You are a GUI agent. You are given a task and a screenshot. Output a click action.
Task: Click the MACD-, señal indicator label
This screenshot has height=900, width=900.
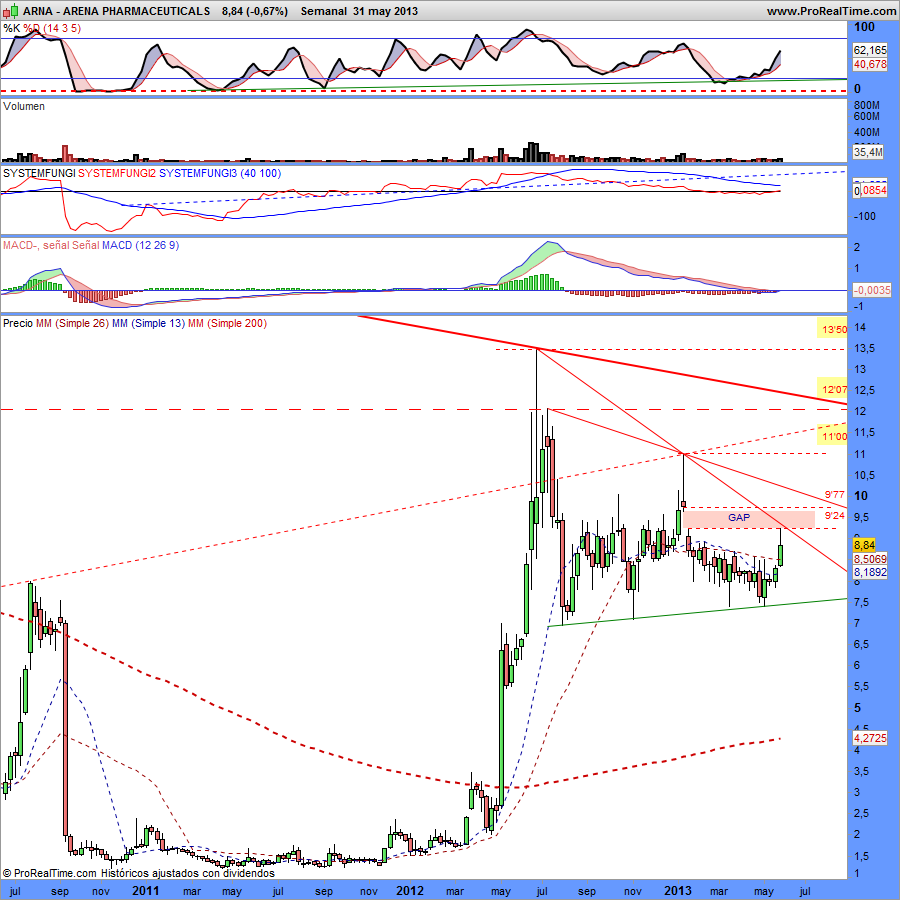[x=36, y=245]
